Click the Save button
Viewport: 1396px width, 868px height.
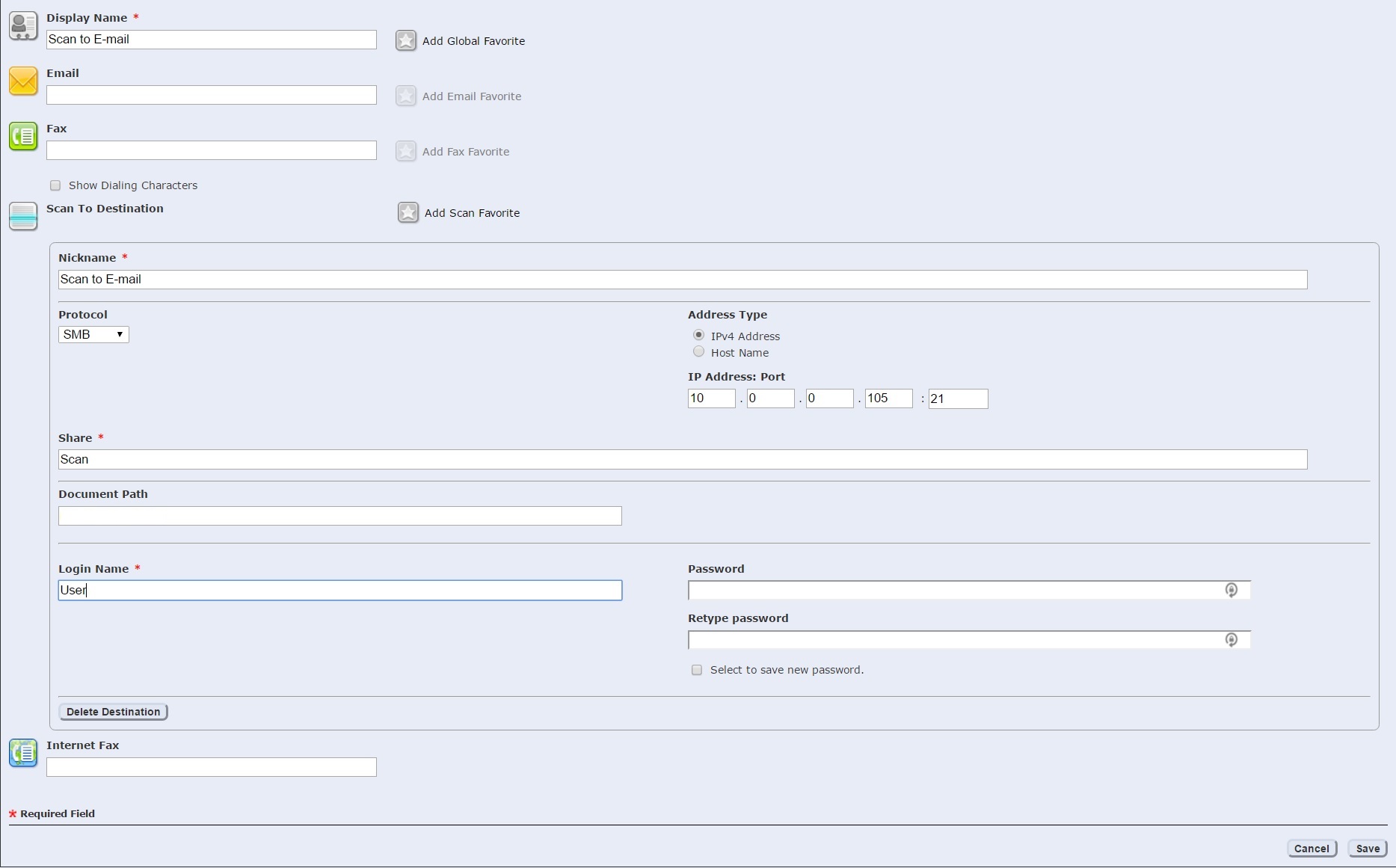point(1367,849)
